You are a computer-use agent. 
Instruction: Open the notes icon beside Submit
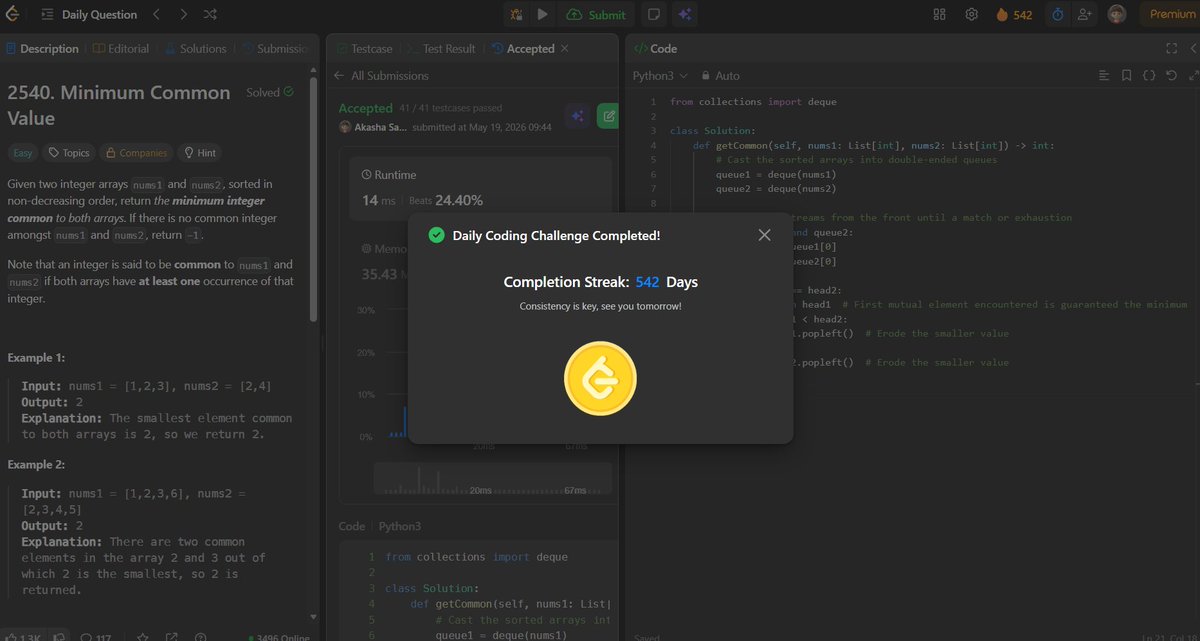653,14
